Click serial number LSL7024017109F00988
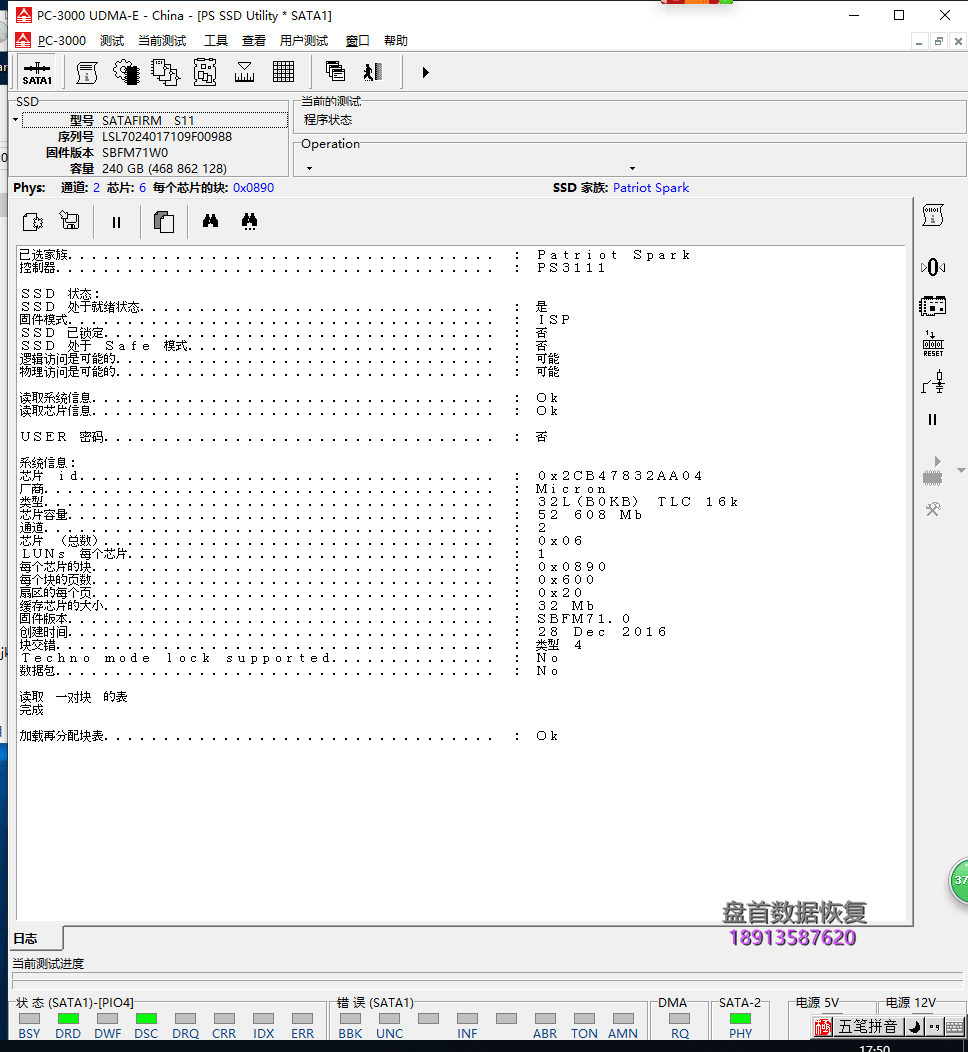The height and width of the screenshot is (1052, 968). click(x=167, y=136)
